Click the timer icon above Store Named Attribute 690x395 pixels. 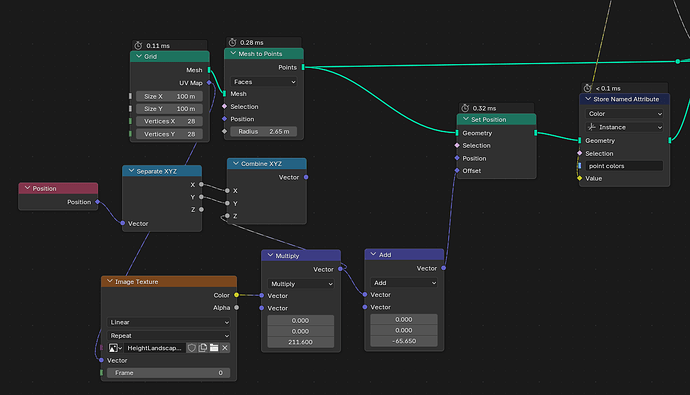tap(587, 88)
